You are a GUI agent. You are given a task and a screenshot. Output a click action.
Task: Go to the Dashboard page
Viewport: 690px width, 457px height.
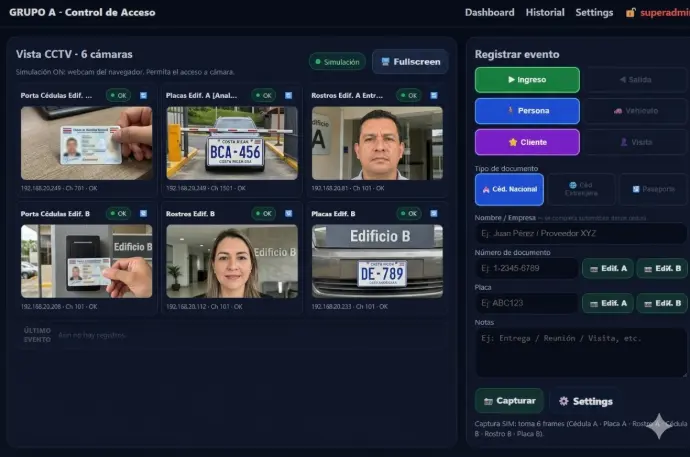tap(489, 13)
